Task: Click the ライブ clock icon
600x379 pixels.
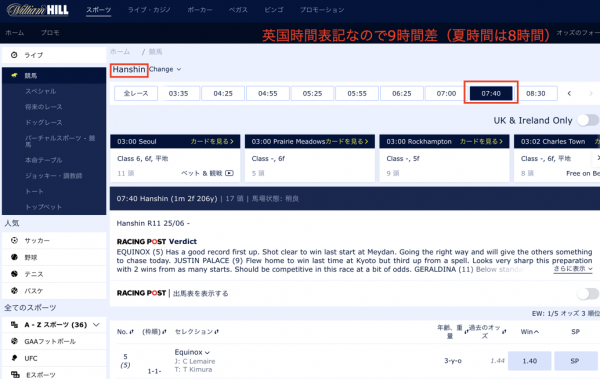Action: pyautogui.click(x=14, y=55)
